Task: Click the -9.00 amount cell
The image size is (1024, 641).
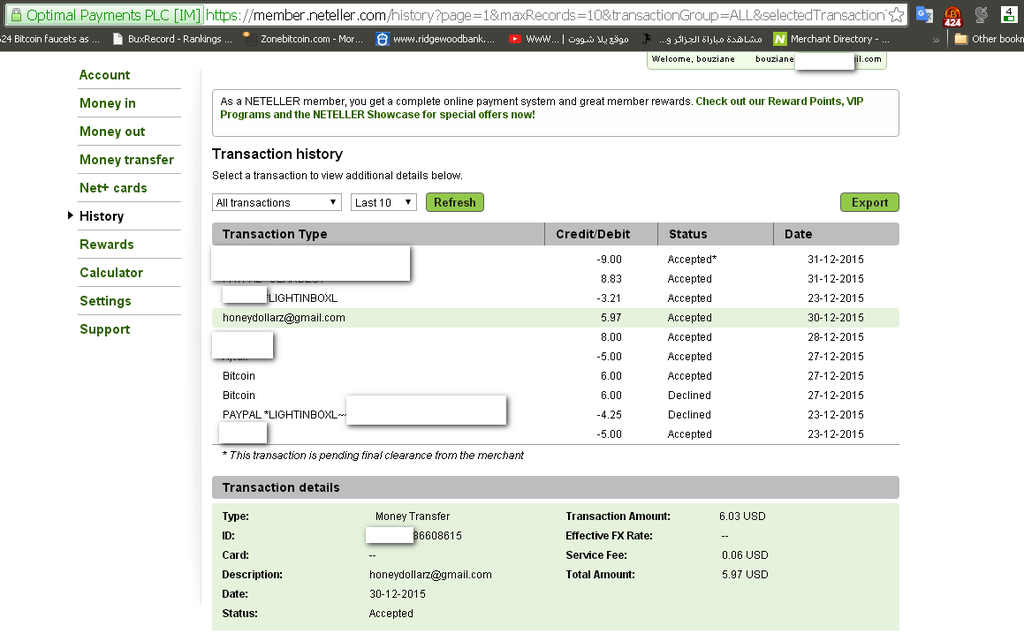Action: point(609,259)
